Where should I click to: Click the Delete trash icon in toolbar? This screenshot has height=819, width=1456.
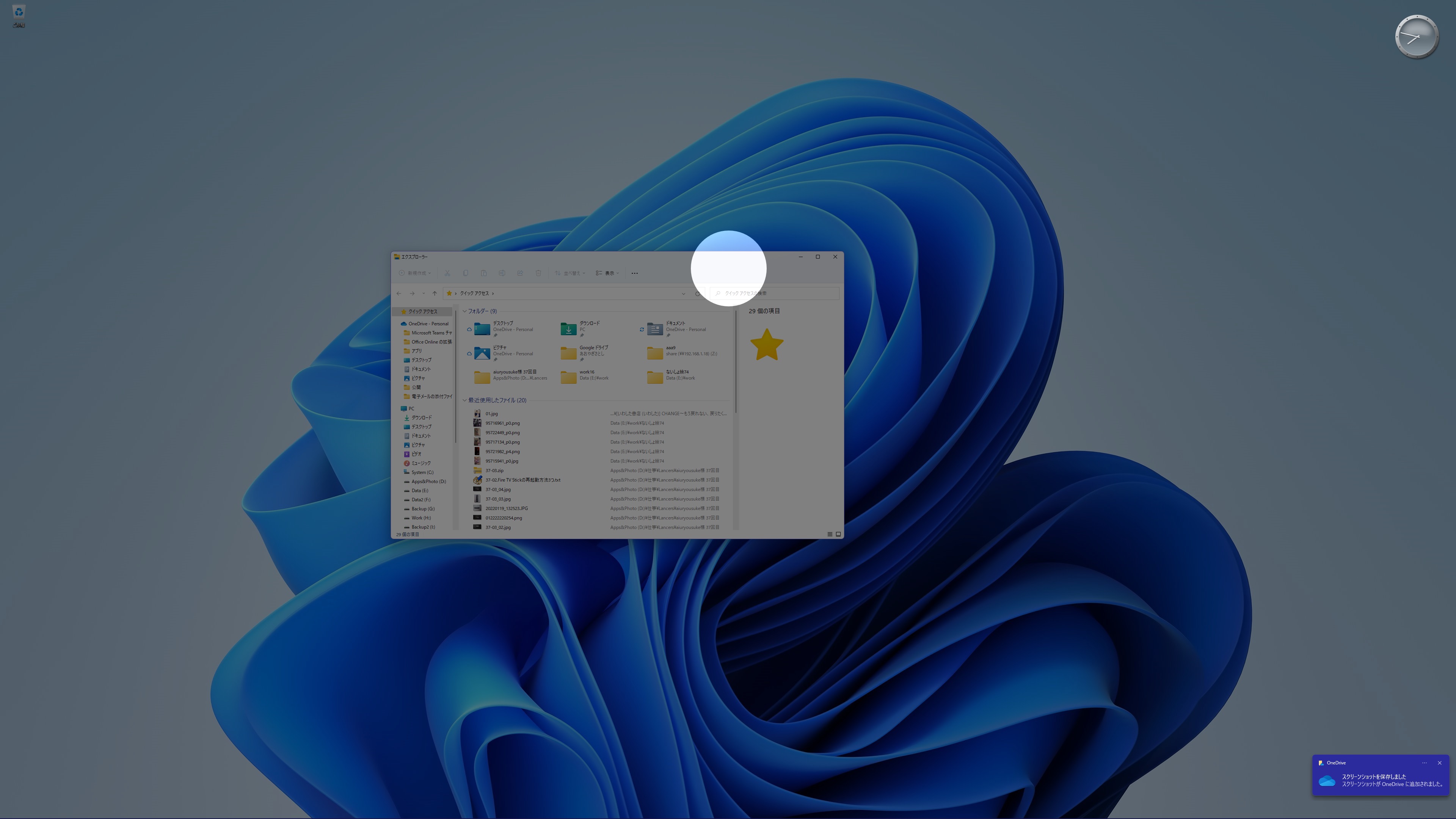tap(538, 273)
